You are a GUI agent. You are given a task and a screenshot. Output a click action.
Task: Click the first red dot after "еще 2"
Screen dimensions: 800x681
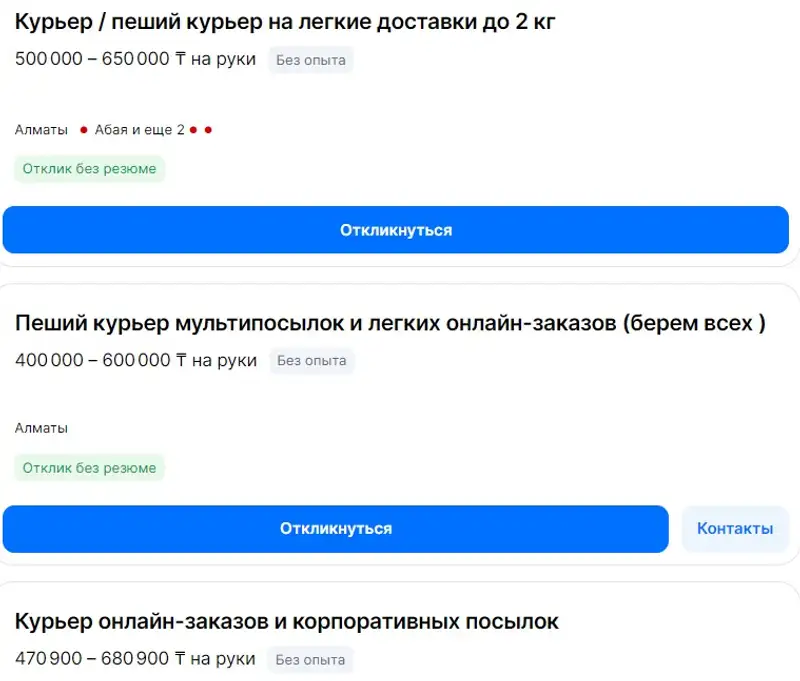(x=194, y=130)
